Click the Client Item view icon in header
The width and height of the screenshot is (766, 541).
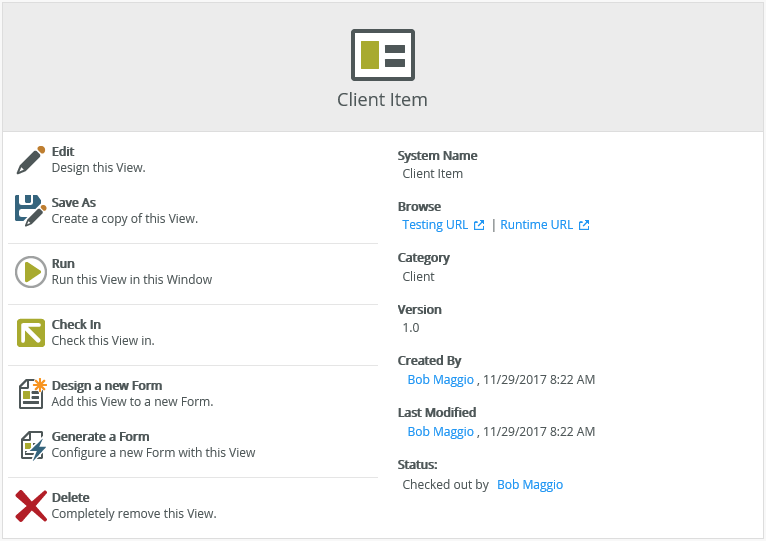click(x=382, y=55)
